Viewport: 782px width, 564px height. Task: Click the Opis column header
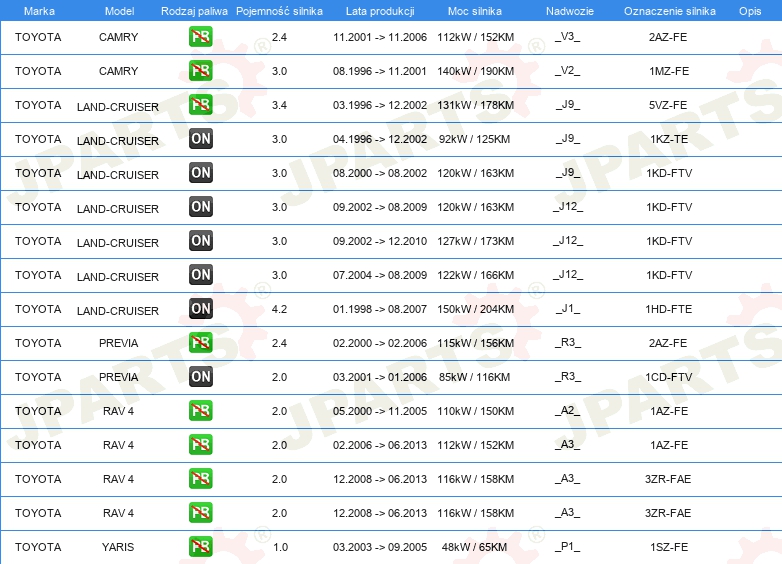(x=750, y=11)
